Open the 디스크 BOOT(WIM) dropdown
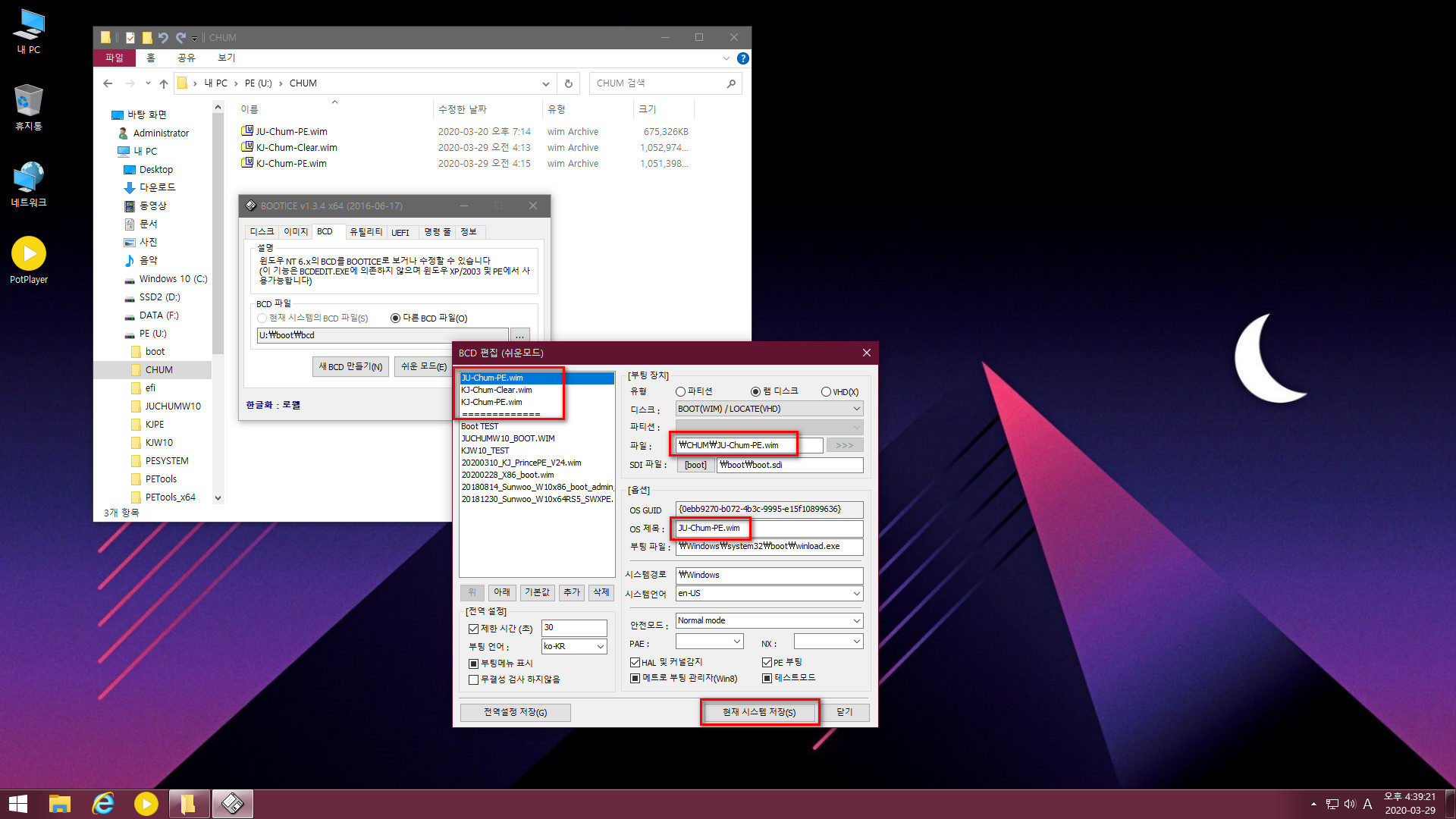Viewport: 1456px width, 819px height. pos(770,409)
